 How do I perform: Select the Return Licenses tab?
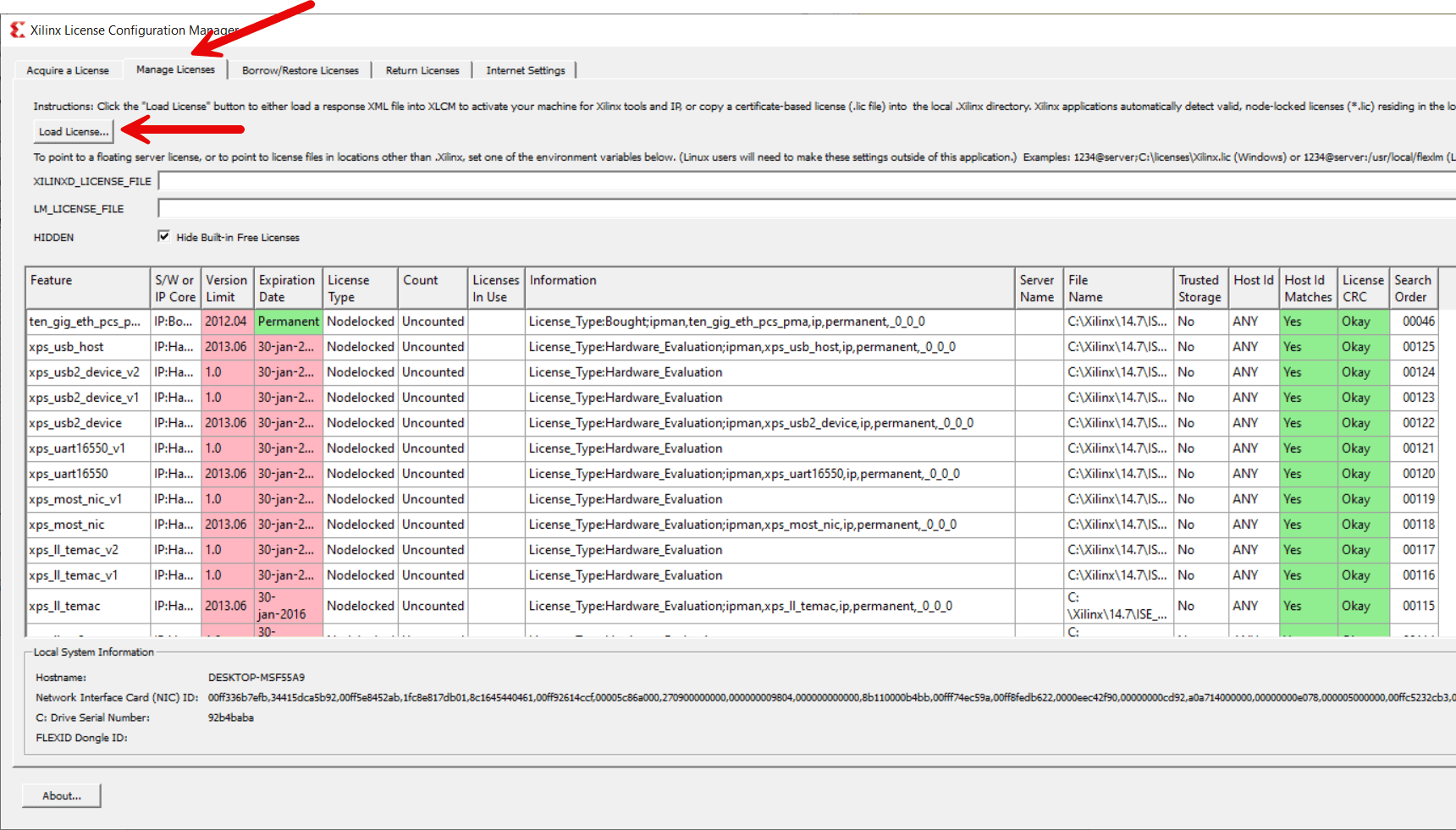pyautogui.click(x=422, y=70)
